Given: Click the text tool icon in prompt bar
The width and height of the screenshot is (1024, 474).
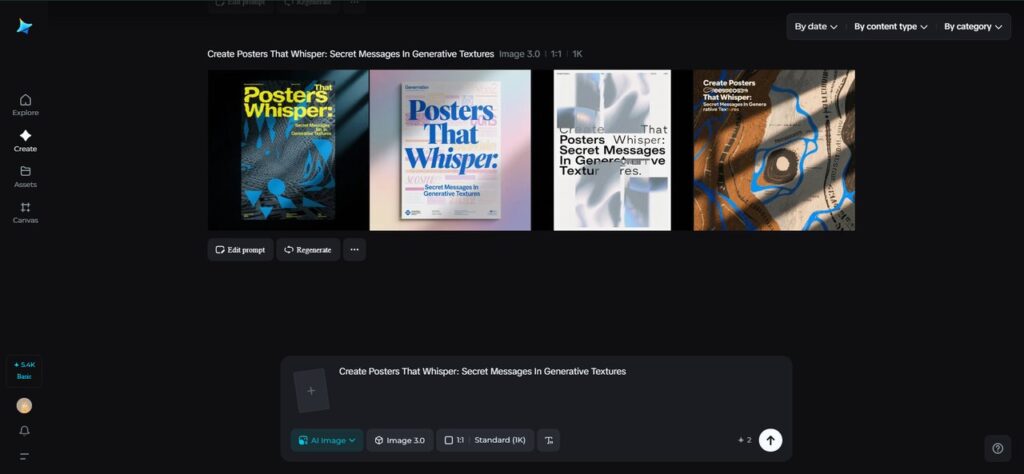Looking at the screenshot, I should (x=548, y=440).
